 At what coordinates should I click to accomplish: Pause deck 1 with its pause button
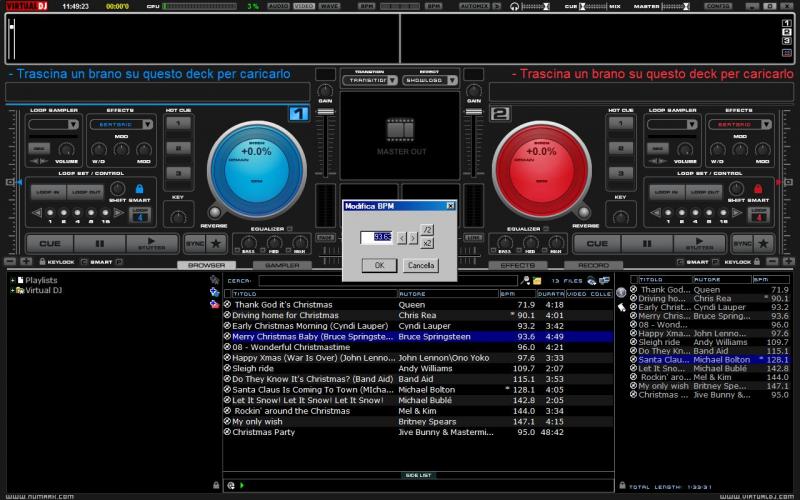(100, 244)
